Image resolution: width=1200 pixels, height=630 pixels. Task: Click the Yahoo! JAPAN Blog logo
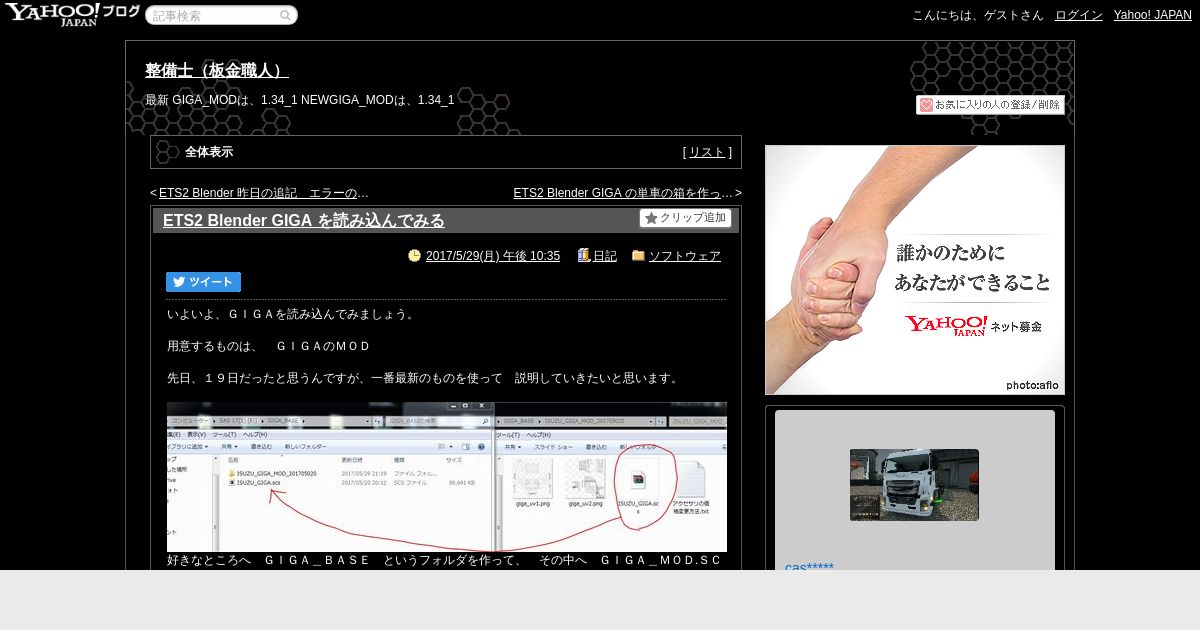tap(72, 14)
